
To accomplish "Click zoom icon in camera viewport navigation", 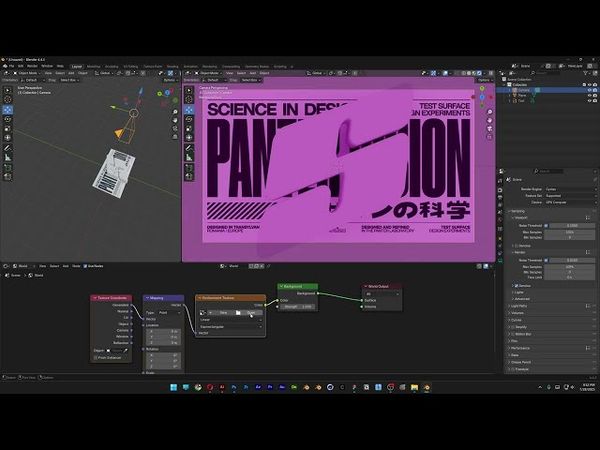I will (490, 112).
